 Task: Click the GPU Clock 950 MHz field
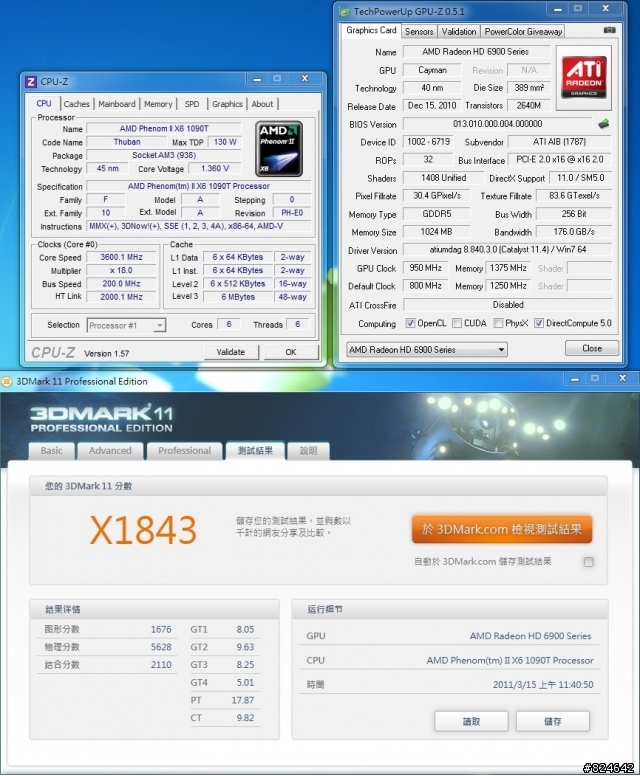[x=425, y=268]
